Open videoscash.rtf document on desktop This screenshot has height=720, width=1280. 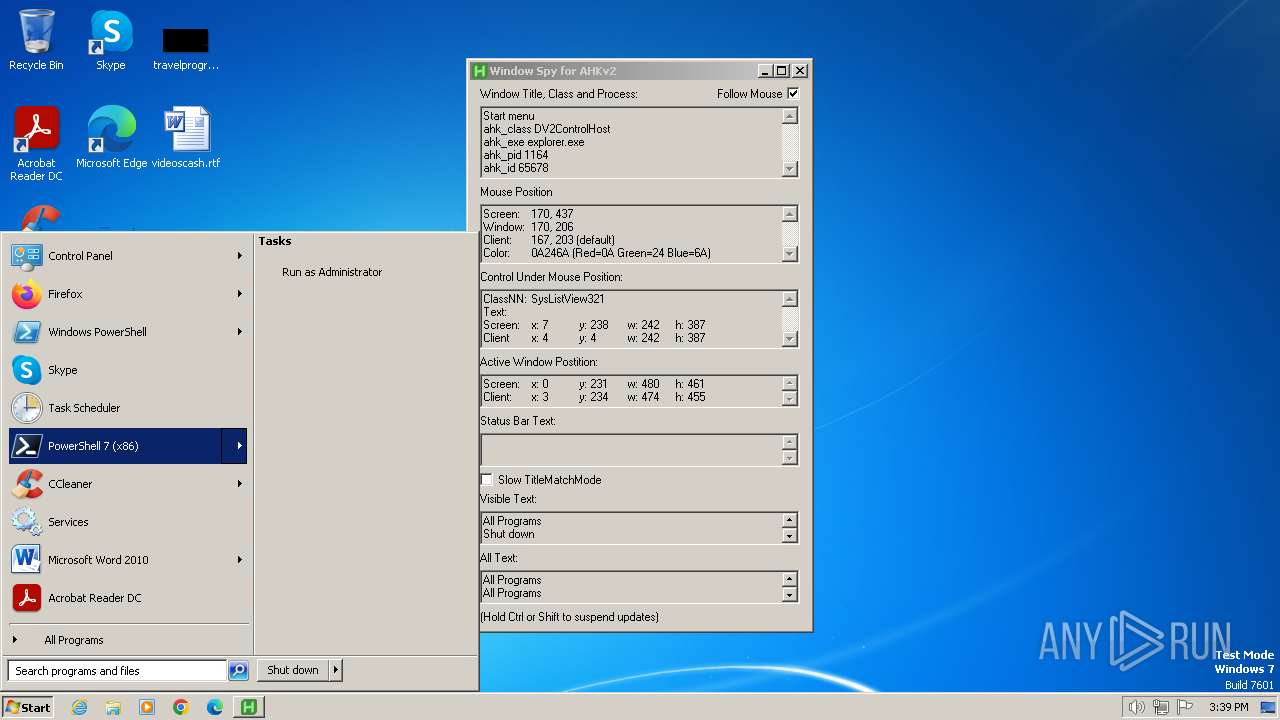(x=186, y=137)
